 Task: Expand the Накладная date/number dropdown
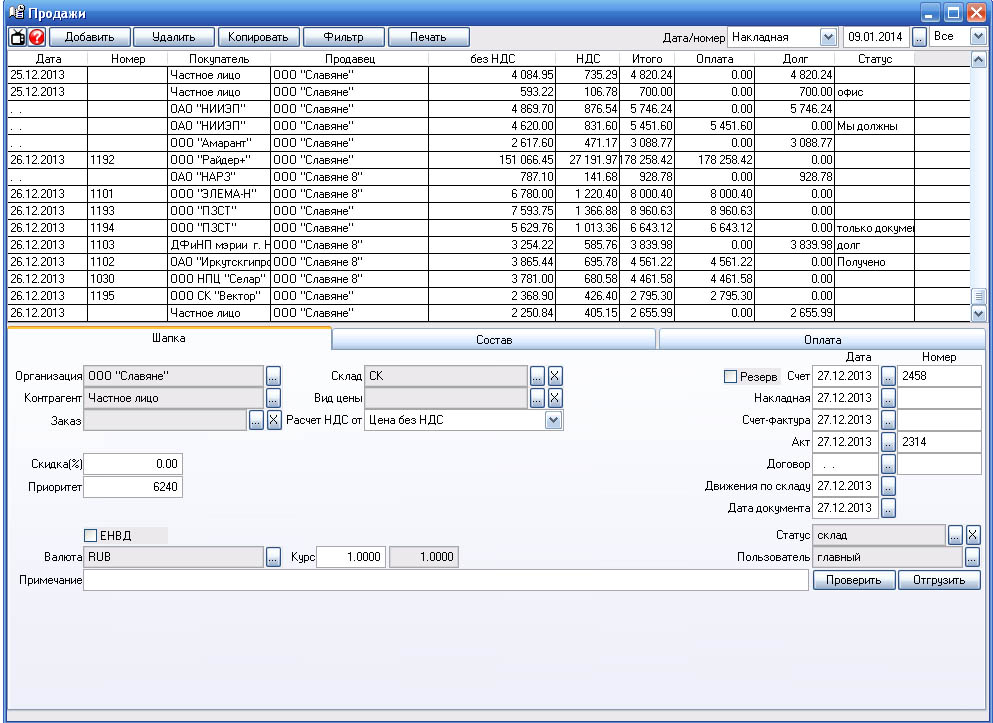(827, 37)
